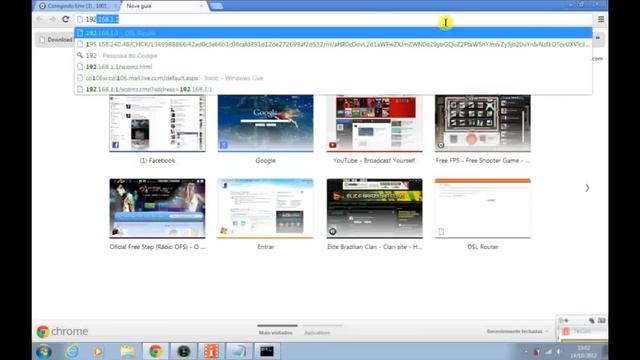Switch to 'Mais visitados' section

[276, 333]
